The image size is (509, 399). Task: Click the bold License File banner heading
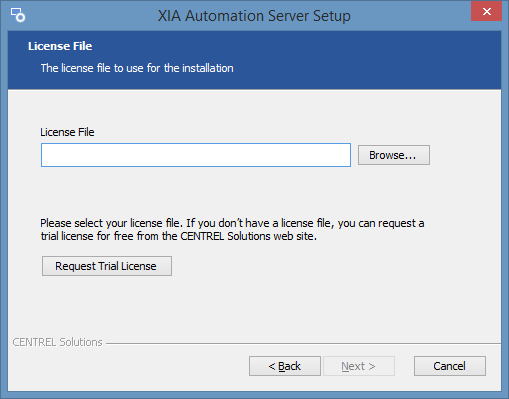point(60,46)
